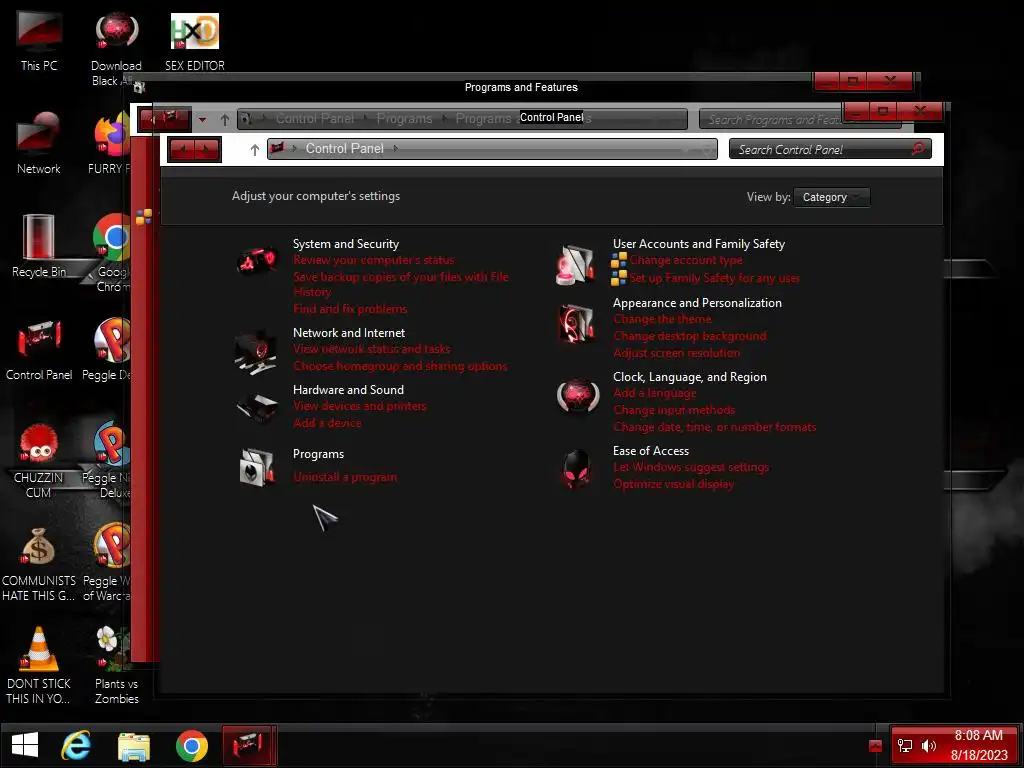Click Add a device link
The width and height of the screenshot is (1024, 768).
[x=327, y=423]
